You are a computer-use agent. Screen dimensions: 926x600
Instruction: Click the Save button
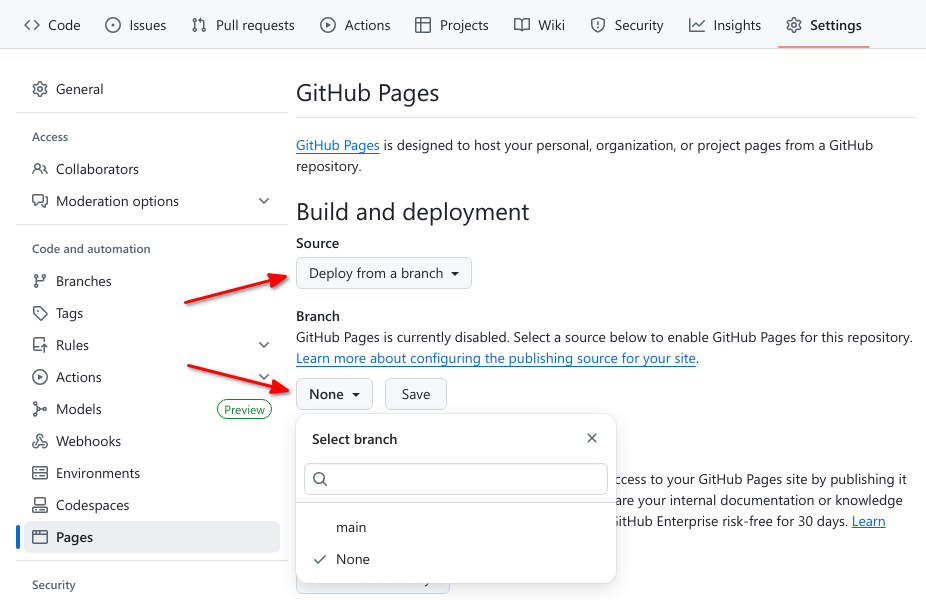pos(416,394)
